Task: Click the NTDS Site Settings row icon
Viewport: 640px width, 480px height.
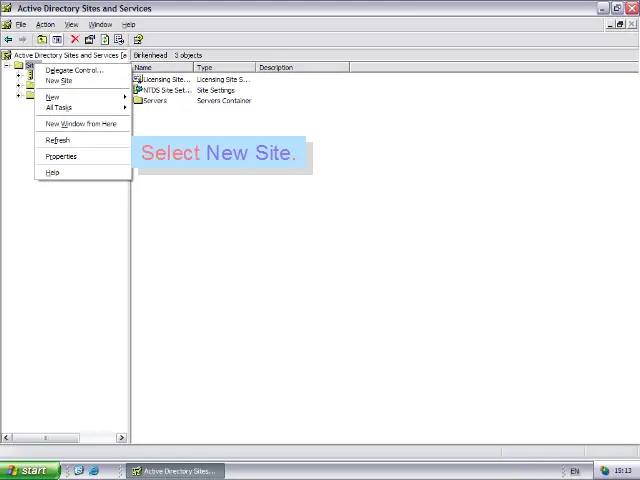Action: 138,90
